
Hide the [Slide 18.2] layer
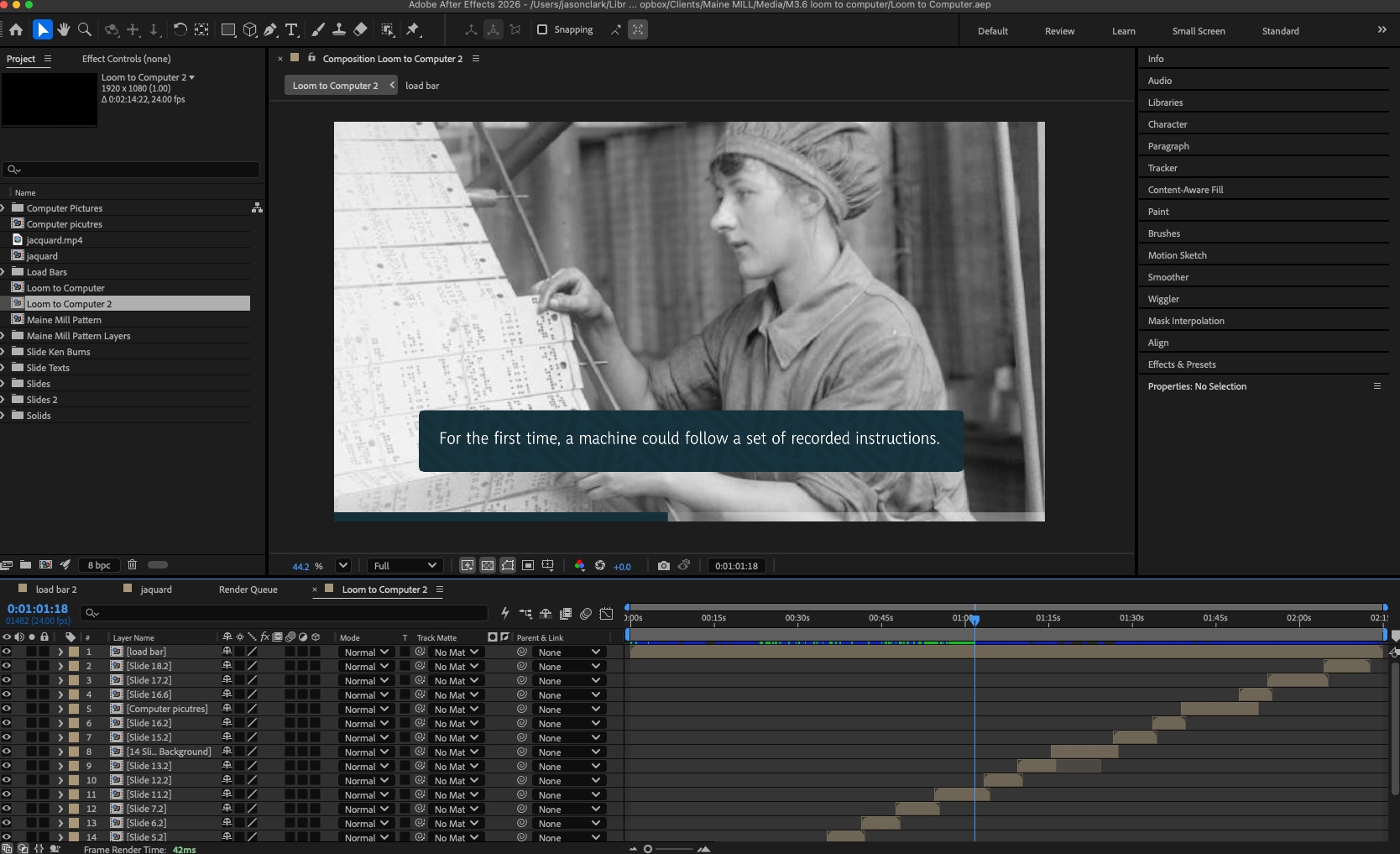[7, 666]
